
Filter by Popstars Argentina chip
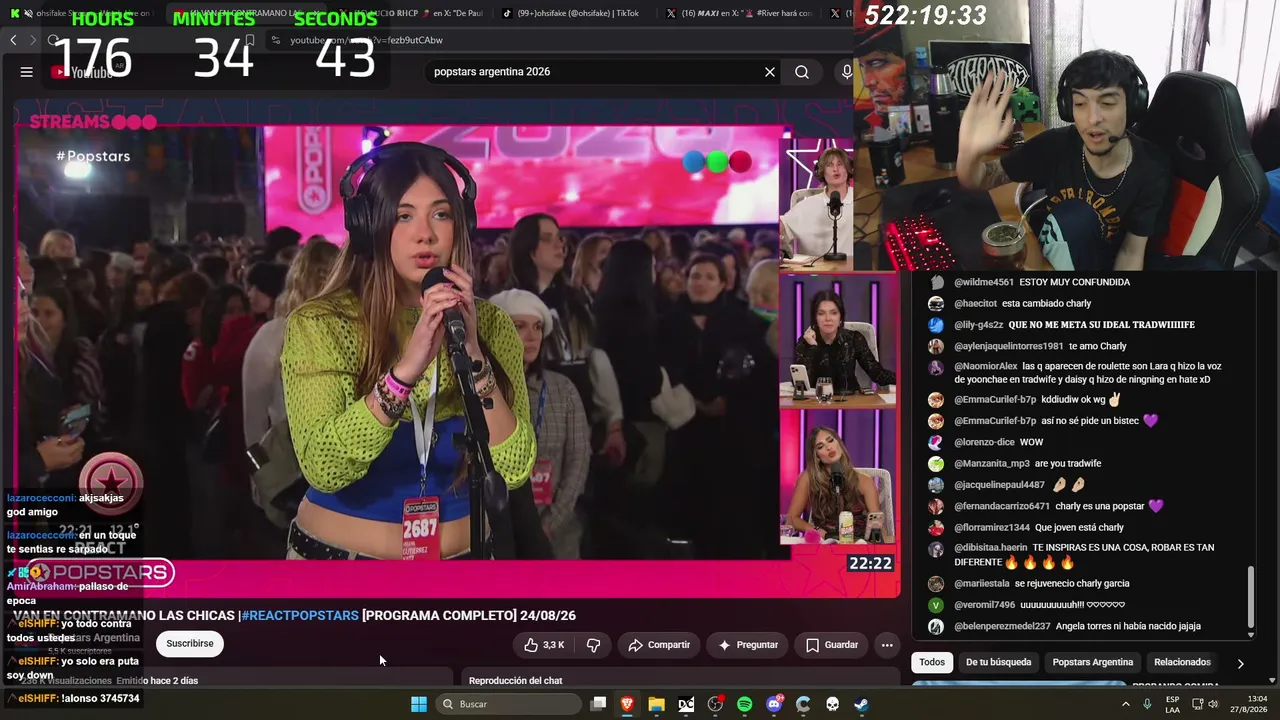[1092, 662]
